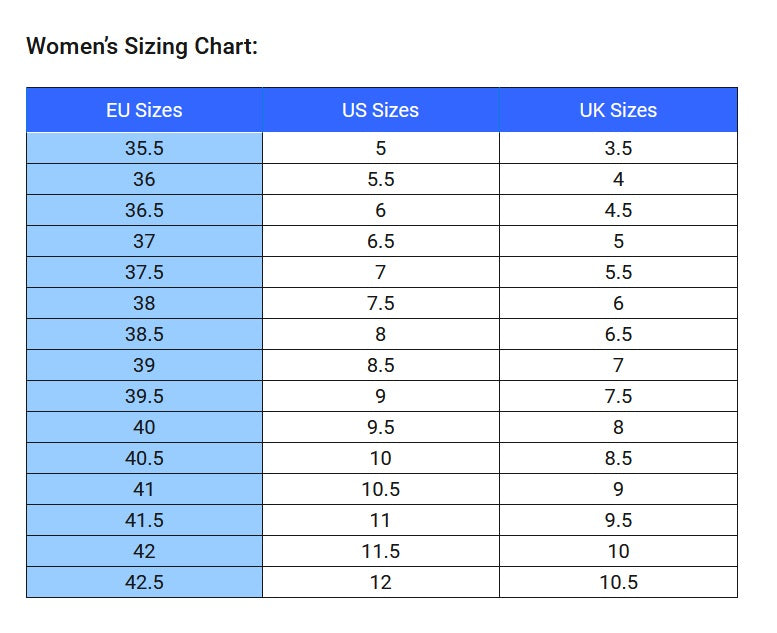The image size is (777, 633).
Task: Choose the UK size 10.5 cell
Action: tap(618, 582)
